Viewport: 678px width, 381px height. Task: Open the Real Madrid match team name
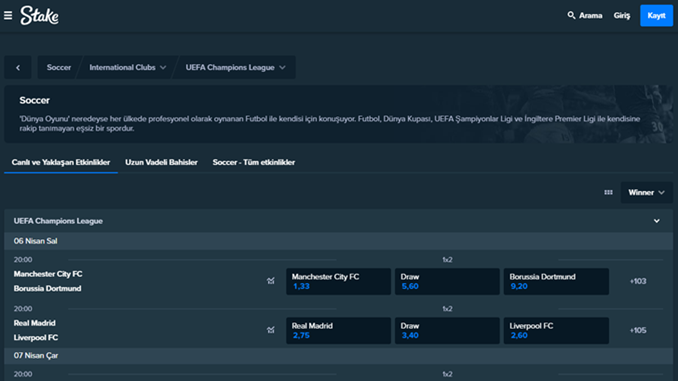tap(35, 323)
